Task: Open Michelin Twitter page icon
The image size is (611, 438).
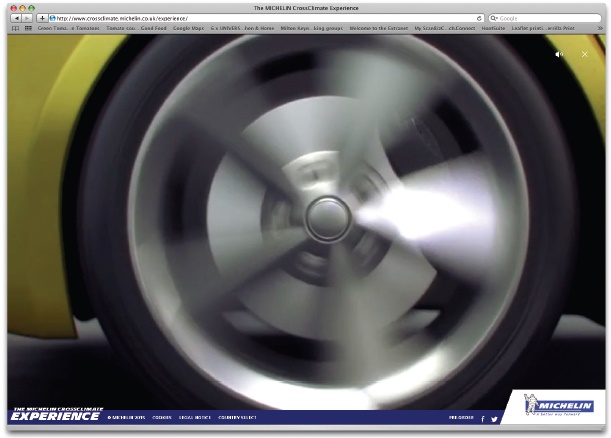Action: coord(494,418)
